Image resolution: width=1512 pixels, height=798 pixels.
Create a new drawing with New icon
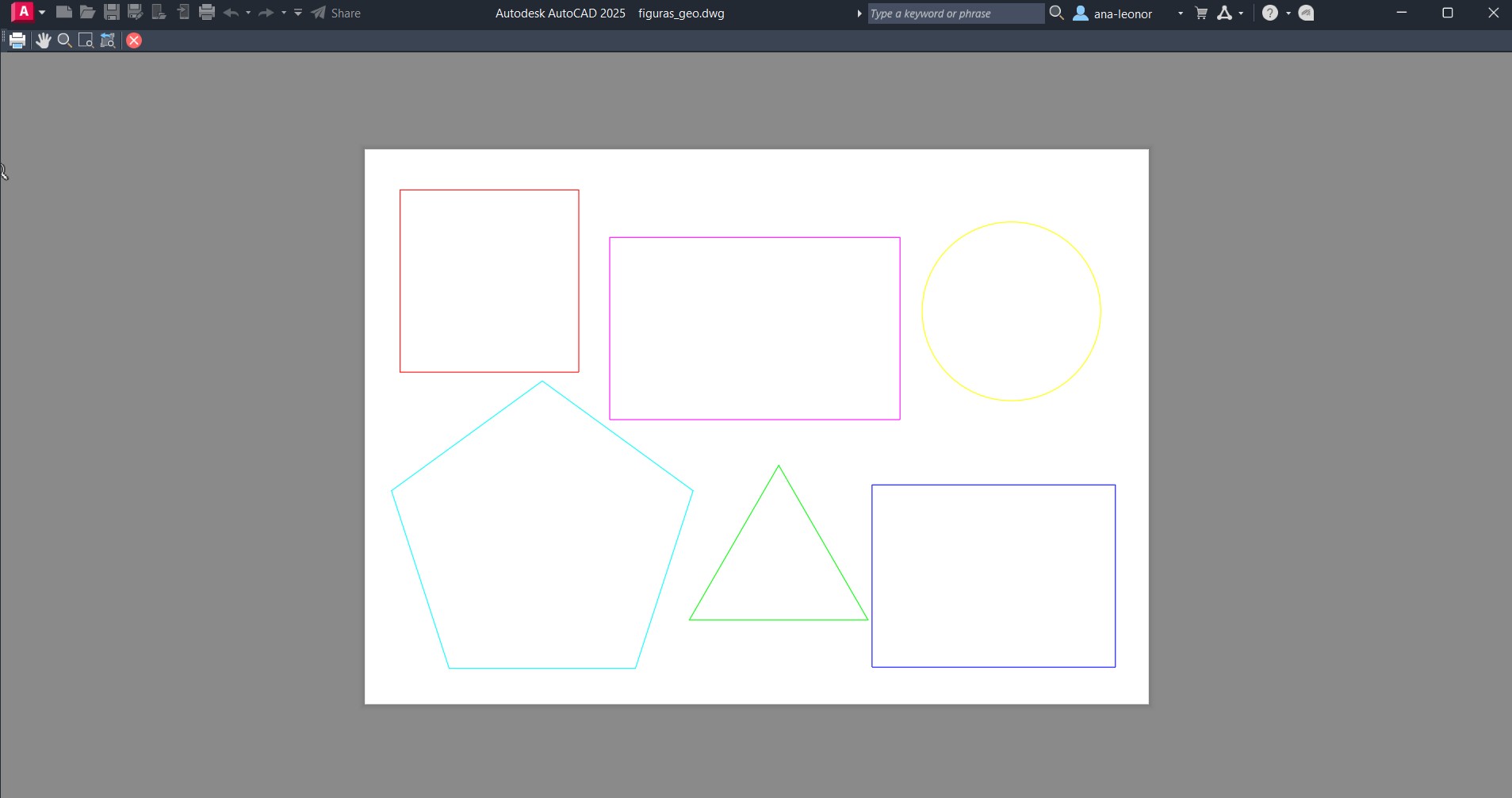point(64,13)
